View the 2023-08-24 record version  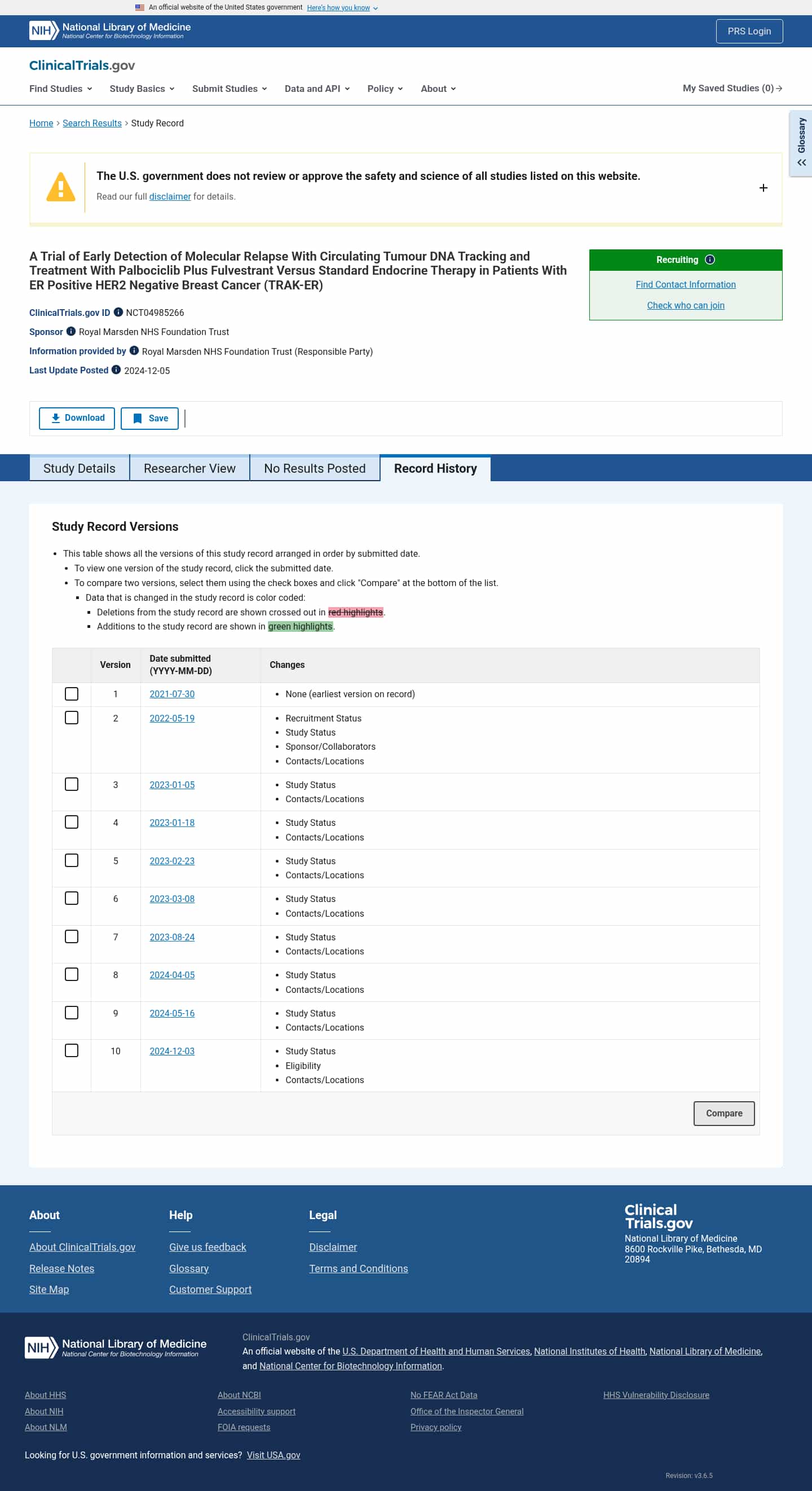click(x=172, y=937)
